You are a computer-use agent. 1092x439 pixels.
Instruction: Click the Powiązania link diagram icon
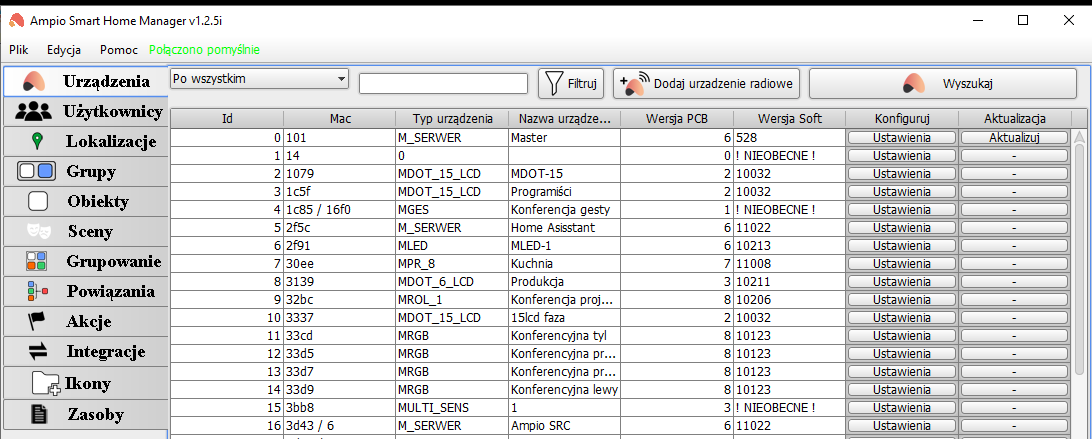(x=38, y=291)
